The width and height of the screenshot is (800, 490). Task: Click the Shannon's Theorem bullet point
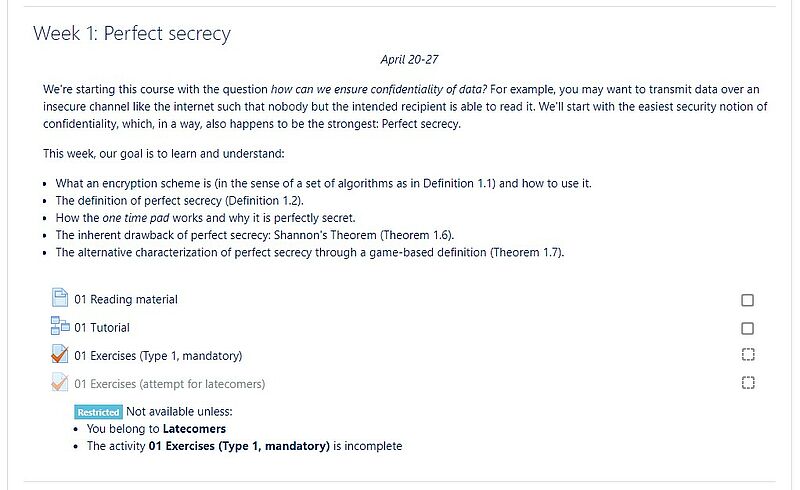(255, 235)
